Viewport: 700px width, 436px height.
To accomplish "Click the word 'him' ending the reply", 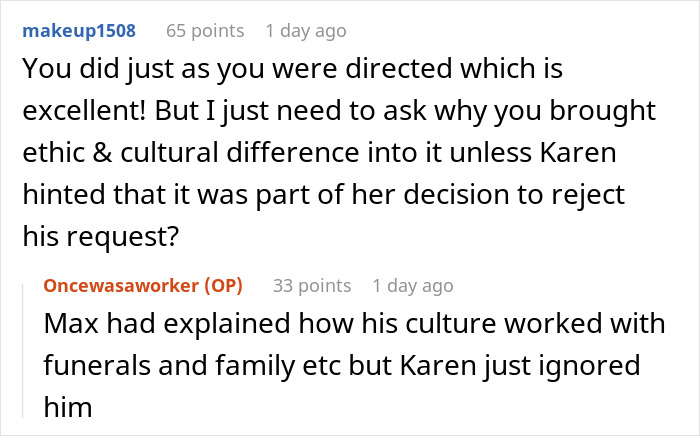I will point(66,405).
